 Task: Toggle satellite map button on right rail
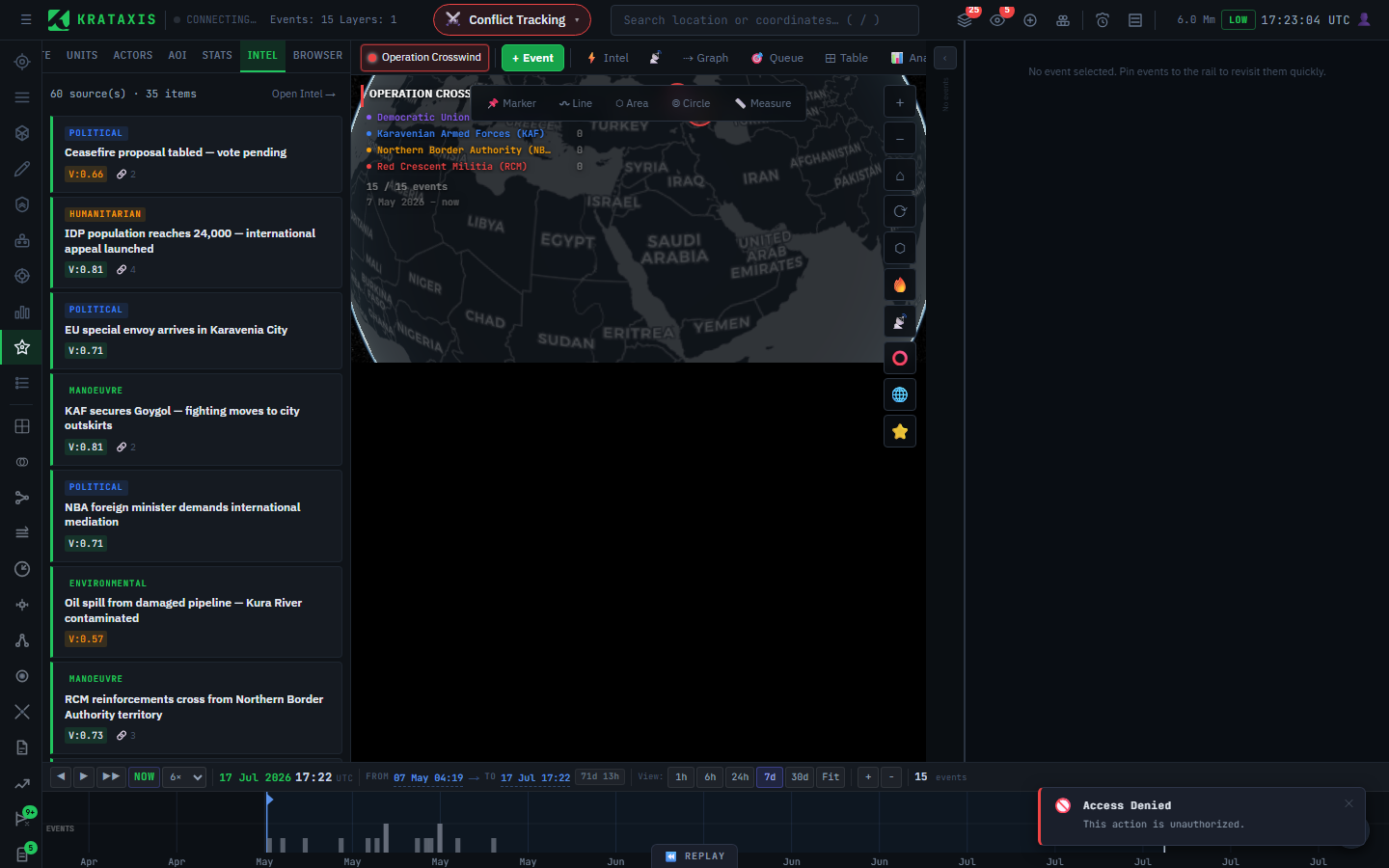[900, 321]
